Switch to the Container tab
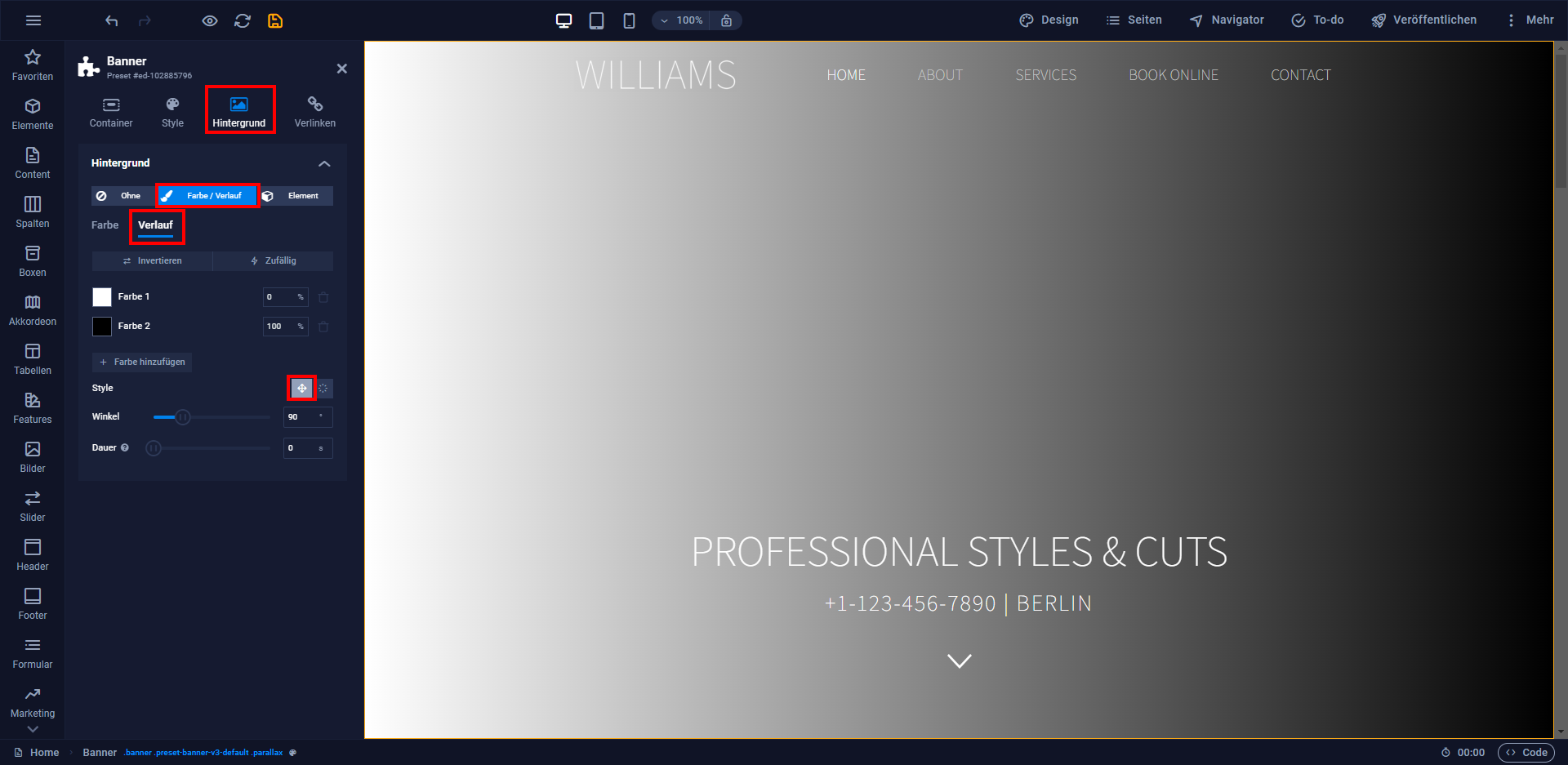The height and width of the screenshot is (765, 1568). pyautogui.click(x=111, y=113)
